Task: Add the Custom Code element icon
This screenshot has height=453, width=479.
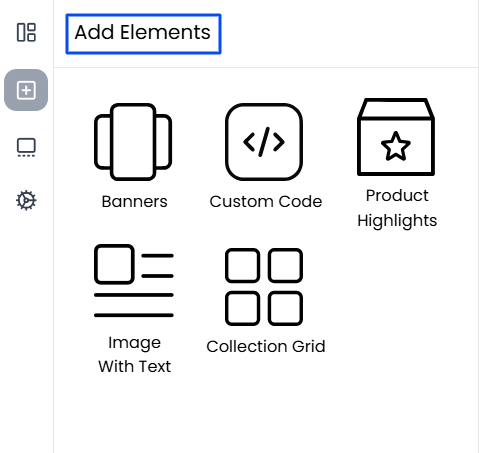Action: 264,142
